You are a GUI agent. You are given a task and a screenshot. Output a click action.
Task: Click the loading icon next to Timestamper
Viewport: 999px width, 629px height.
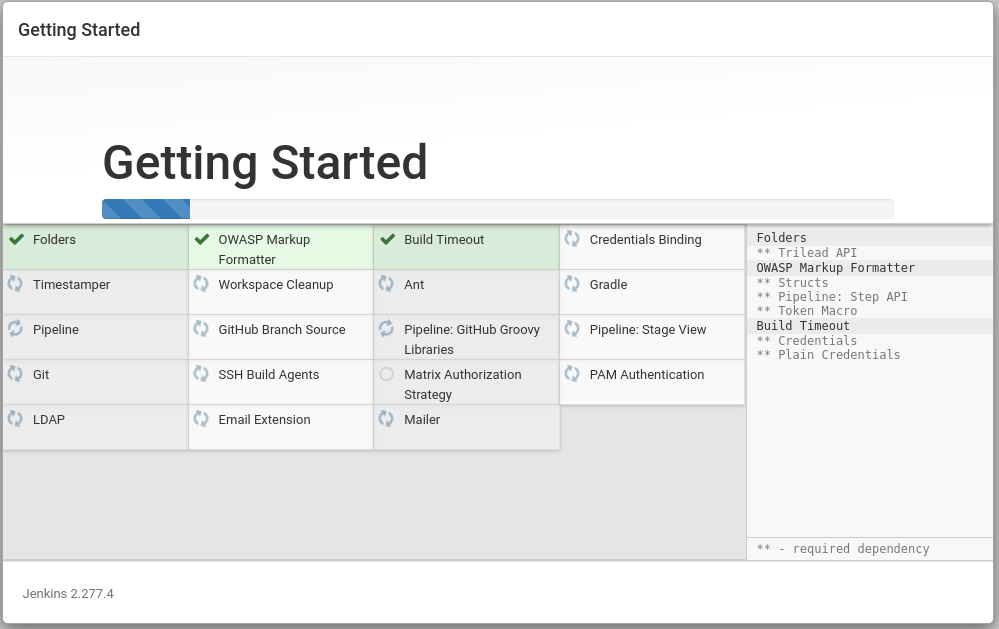[15, 284]
